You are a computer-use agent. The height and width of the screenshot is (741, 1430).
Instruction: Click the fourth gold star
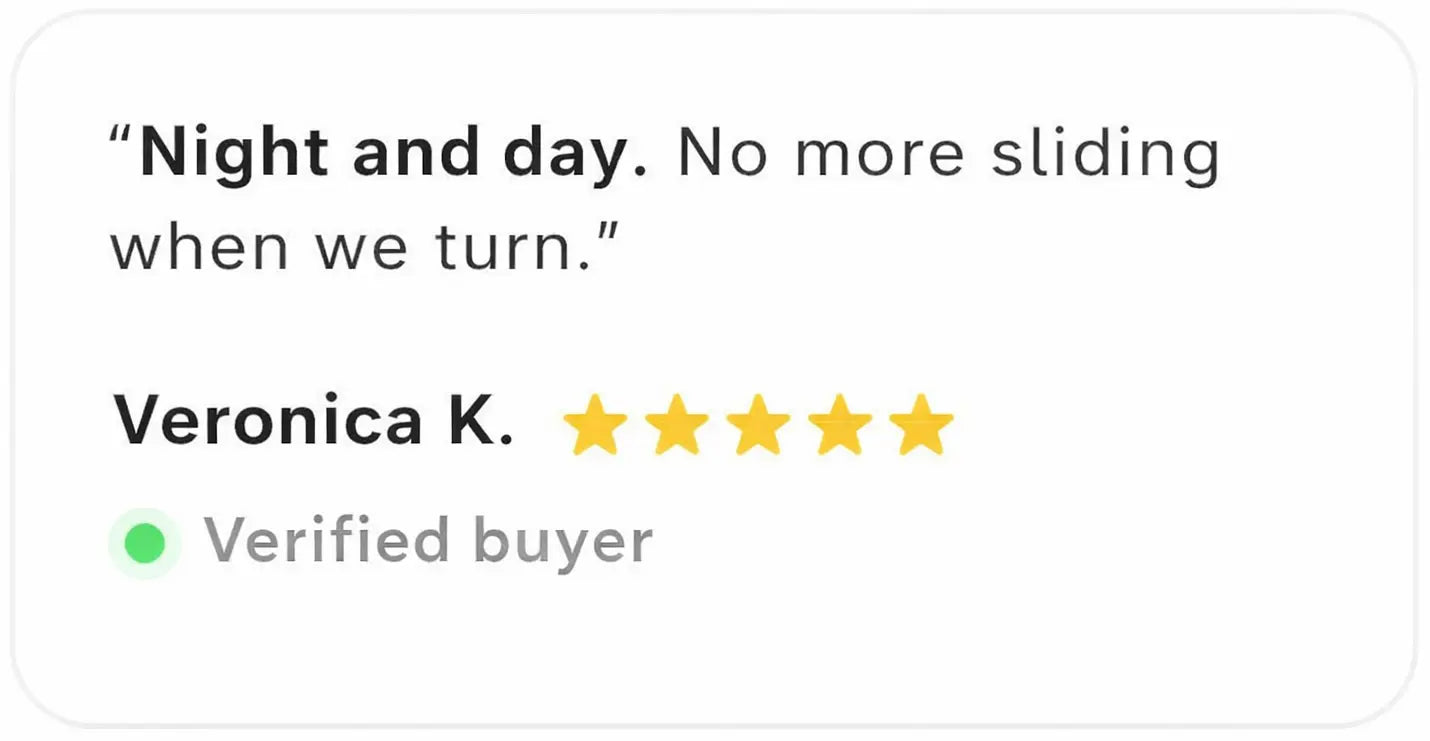[840, 425]
